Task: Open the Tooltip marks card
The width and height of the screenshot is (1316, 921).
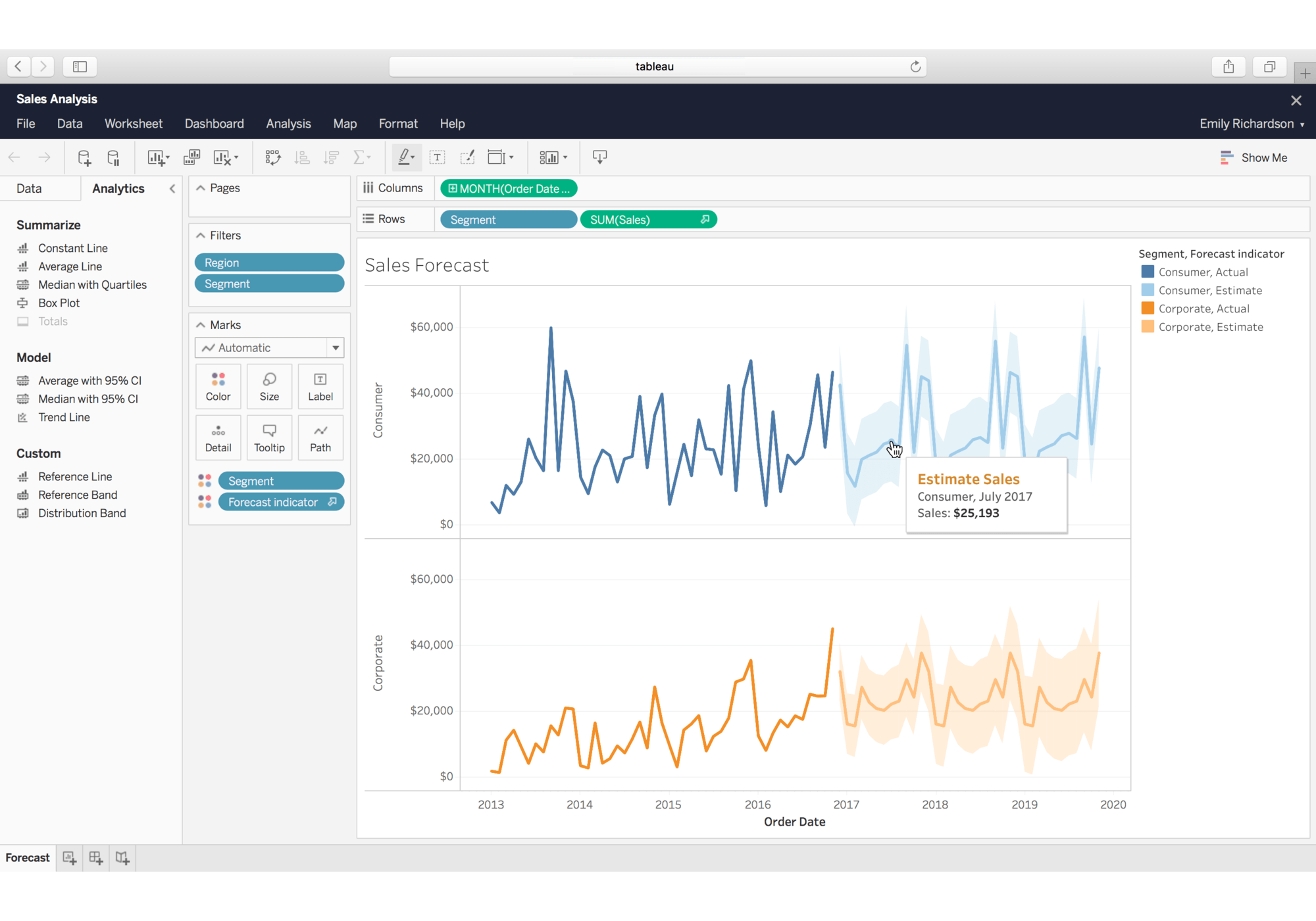Action: pos(269,438)
